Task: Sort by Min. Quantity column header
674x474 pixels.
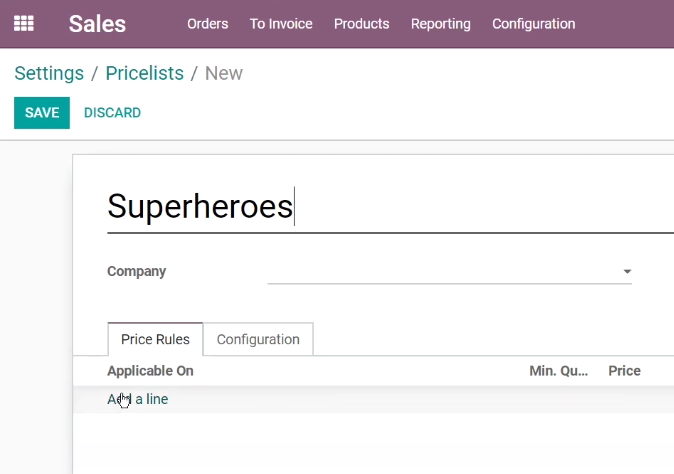Action: point(558,371)
